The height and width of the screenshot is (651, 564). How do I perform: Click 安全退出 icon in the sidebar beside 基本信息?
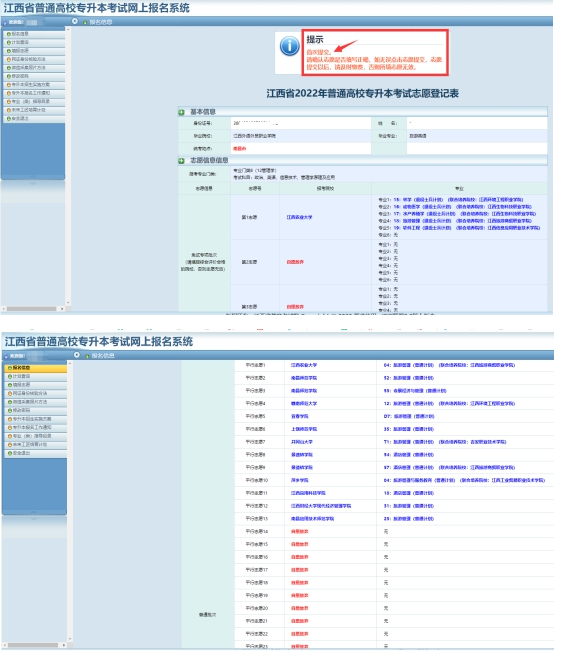tap(9, 119)
